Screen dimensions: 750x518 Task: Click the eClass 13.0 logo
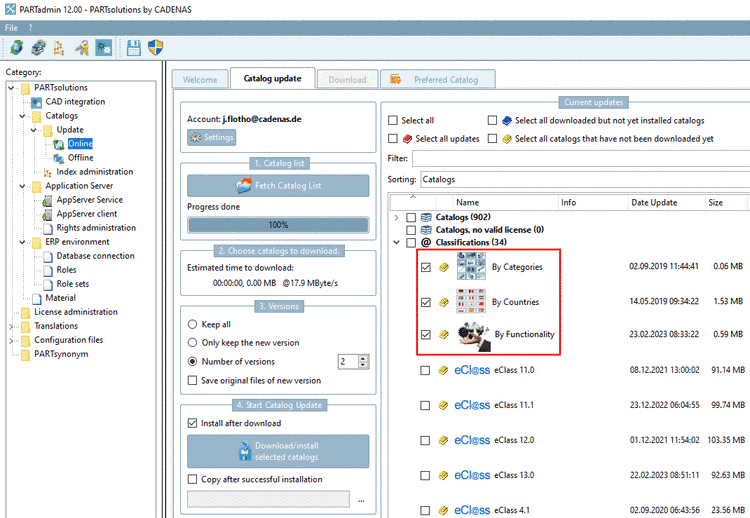tap(472, 475)
